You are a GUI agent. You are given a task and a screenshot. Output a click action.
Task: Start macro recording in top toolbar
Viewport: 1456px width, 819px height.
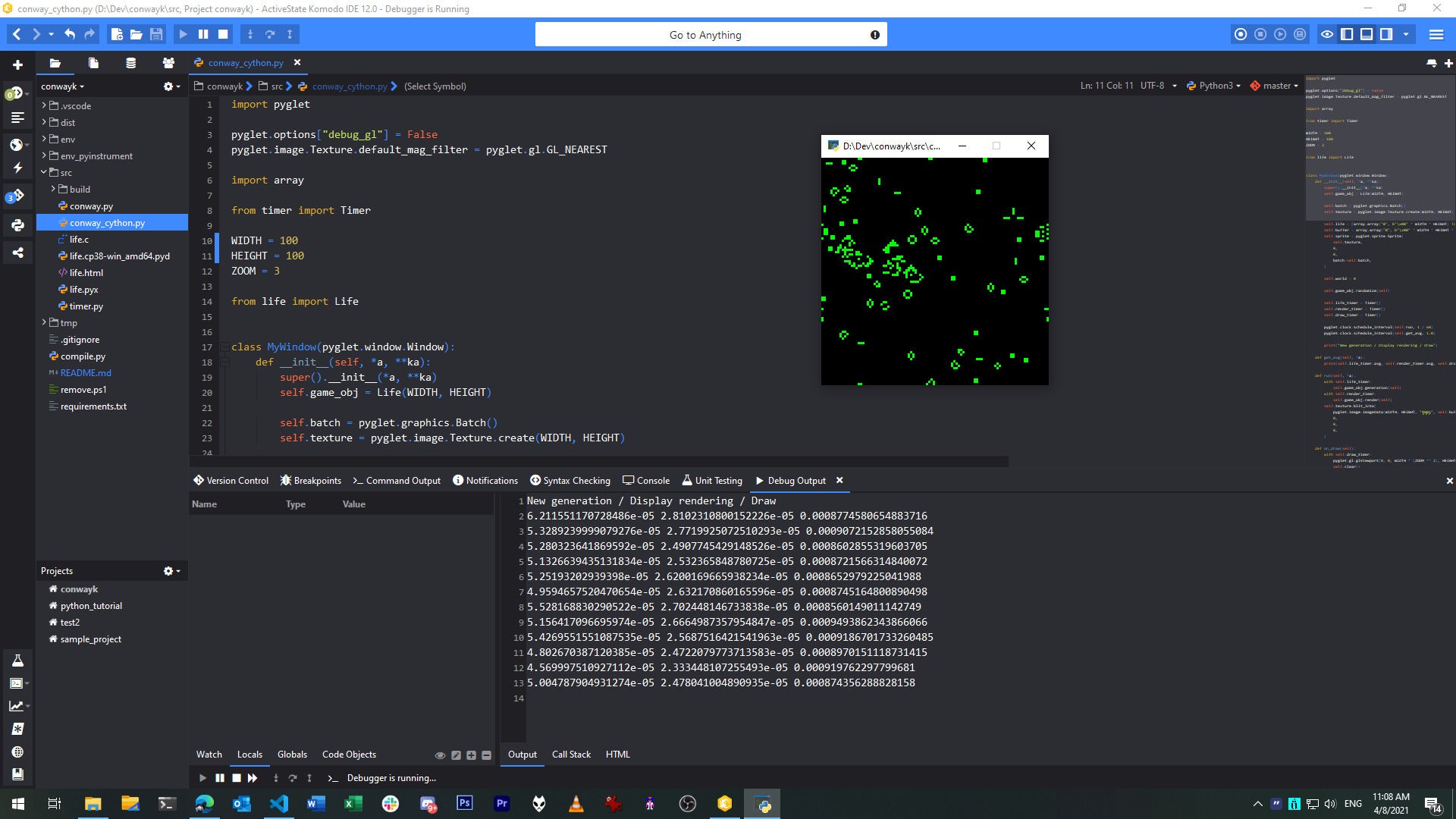pos(1241,34)
